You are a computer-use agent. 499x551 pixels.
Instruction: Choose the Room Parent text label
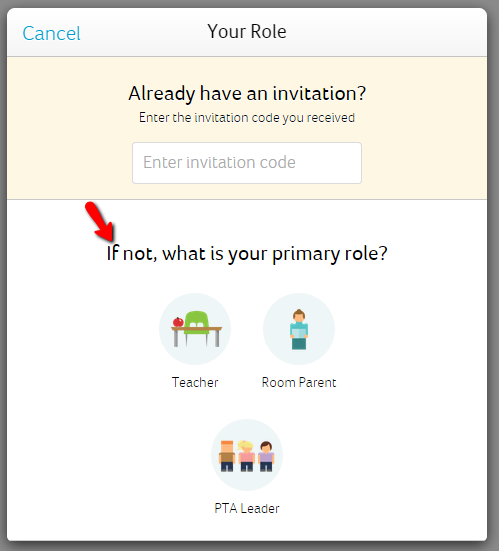pyautogui.click(x=299, y=382)
